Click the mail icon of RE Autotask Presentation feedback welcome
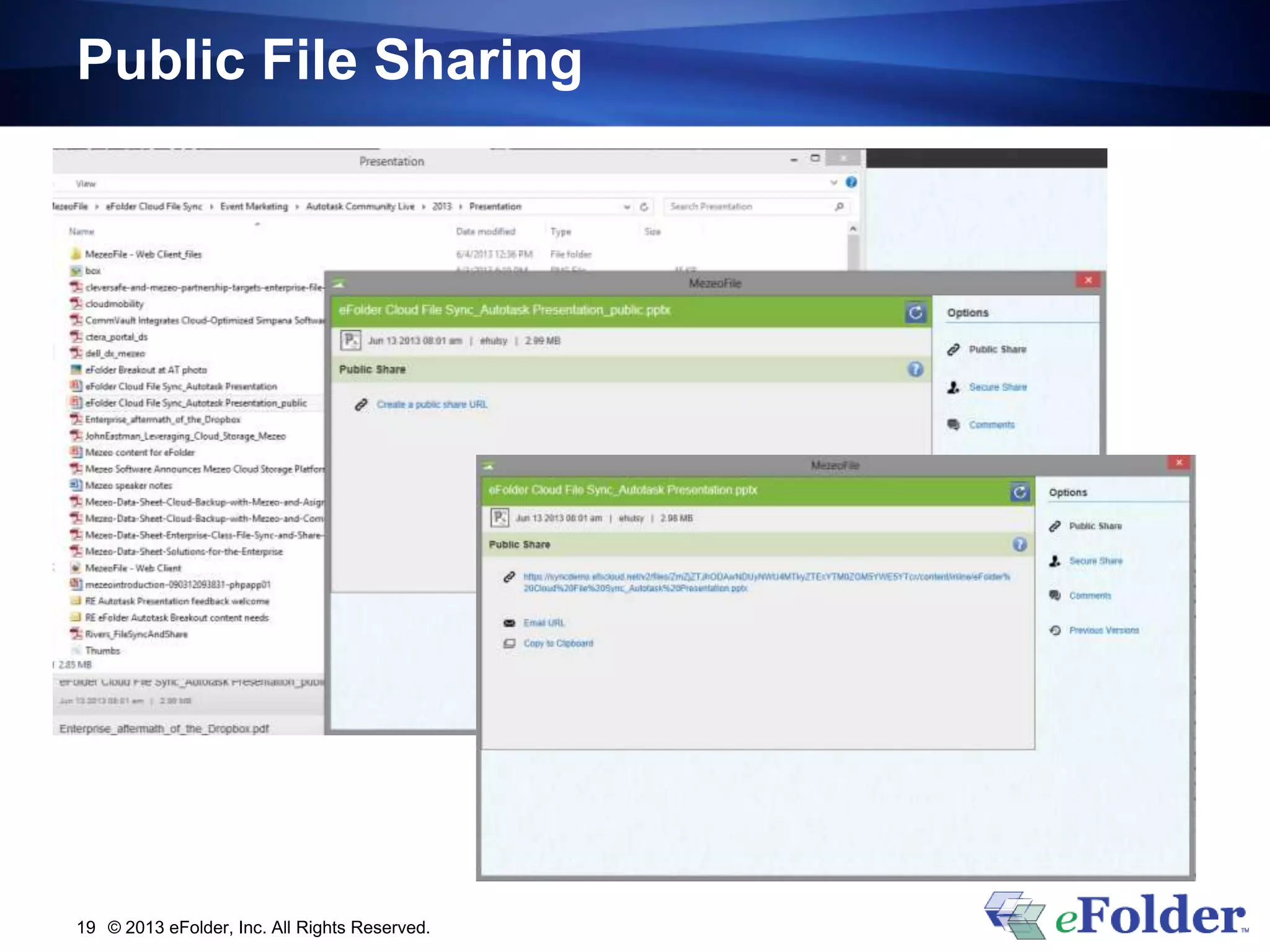The height and width of the screenshot is (952, 1270). [76, 601]
